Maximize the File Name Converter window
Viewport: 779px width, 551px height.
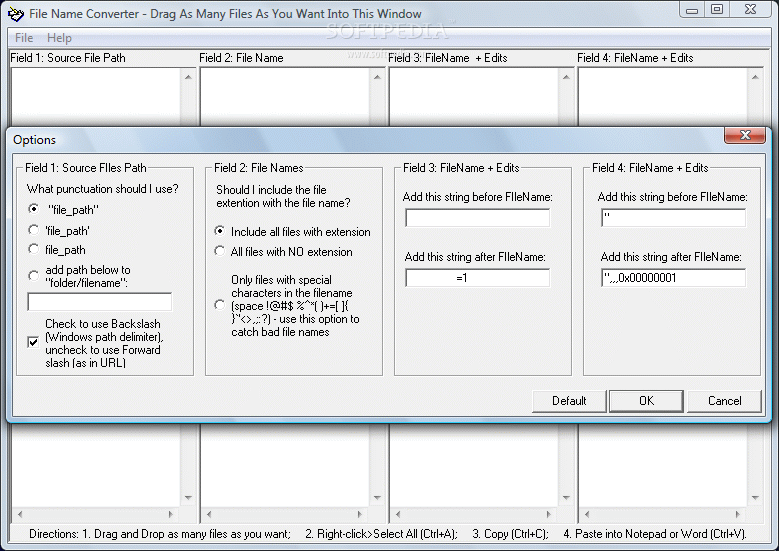point(717,10)
